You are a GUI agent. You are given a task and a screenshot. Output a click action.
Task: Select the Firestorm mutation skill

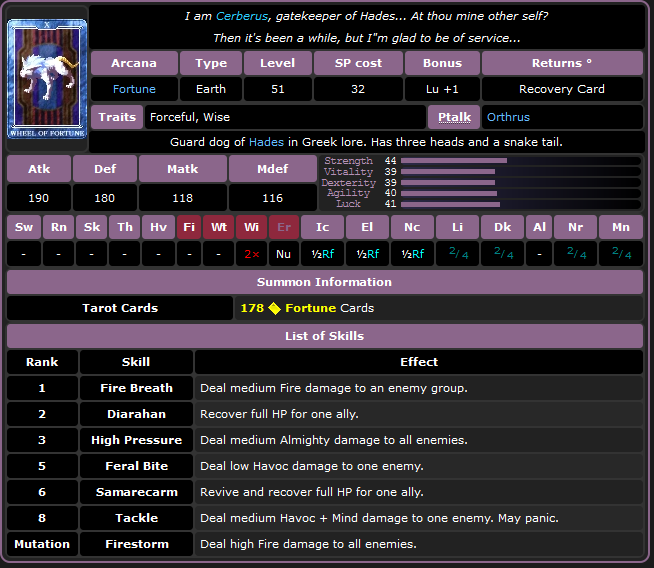click(x=136, y=544)
